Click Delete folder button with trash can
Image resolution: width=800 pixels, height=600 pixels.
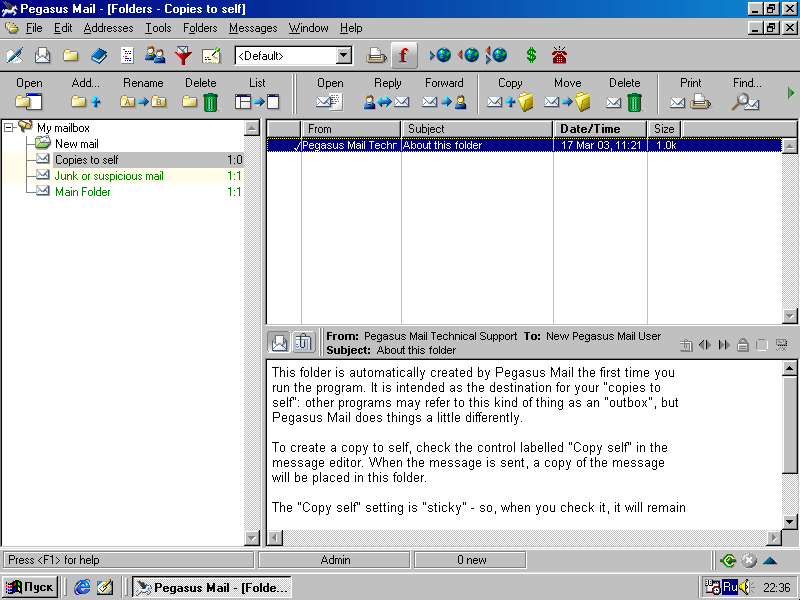click(201, 94)
